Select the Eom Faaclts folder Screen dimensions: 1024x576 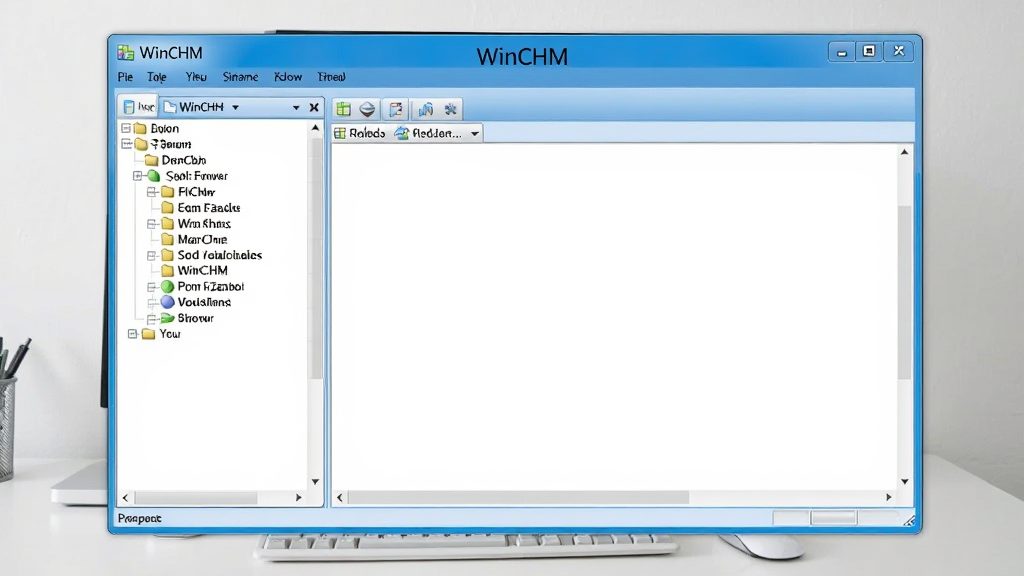[x=201, y=208]
